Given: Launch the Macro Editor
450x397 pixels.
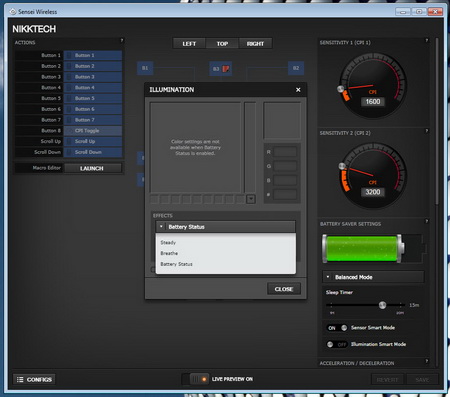Looking at the screenshot, I should [92, 168].
